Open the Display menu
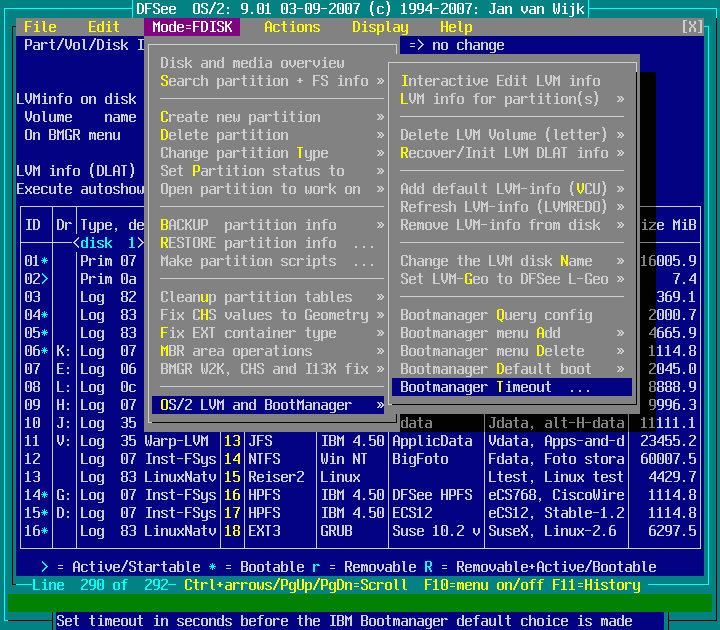Image resolution: width=720 pixels, height=630 pixels. 380,27
